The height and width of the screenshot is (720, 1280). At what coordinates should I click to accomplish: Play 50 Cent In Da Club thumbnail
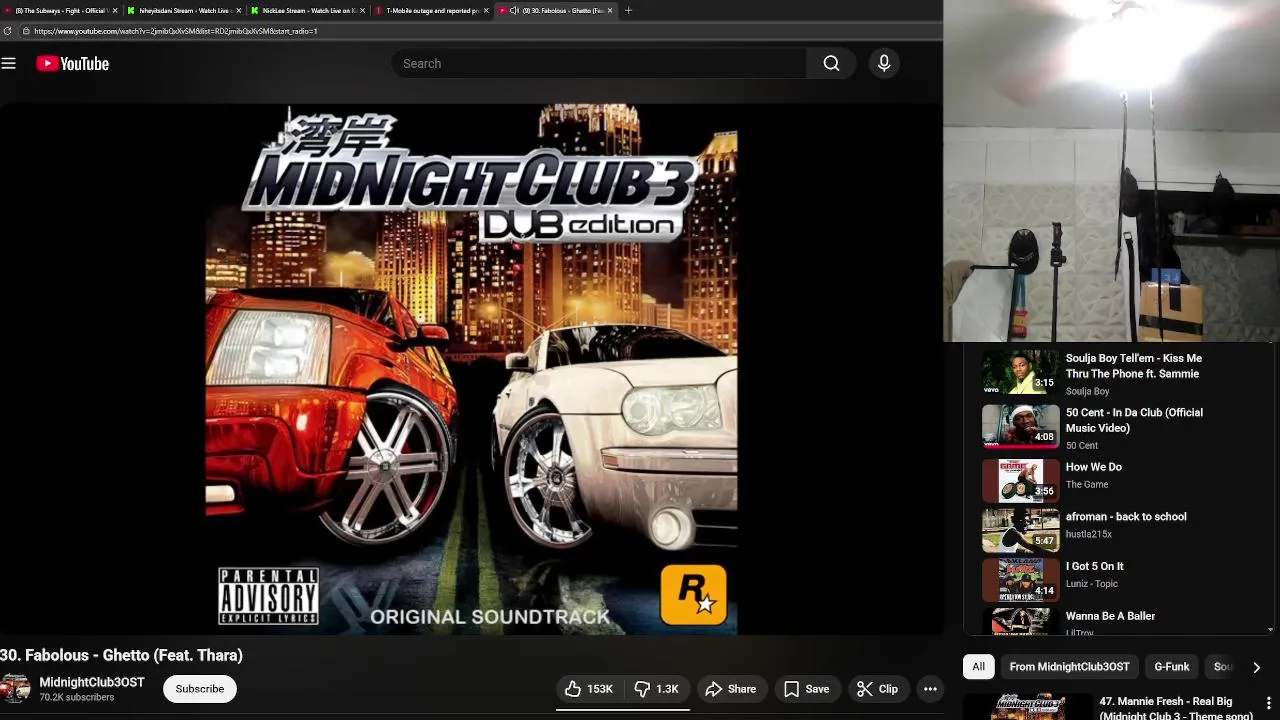[x=1020, y=426]
